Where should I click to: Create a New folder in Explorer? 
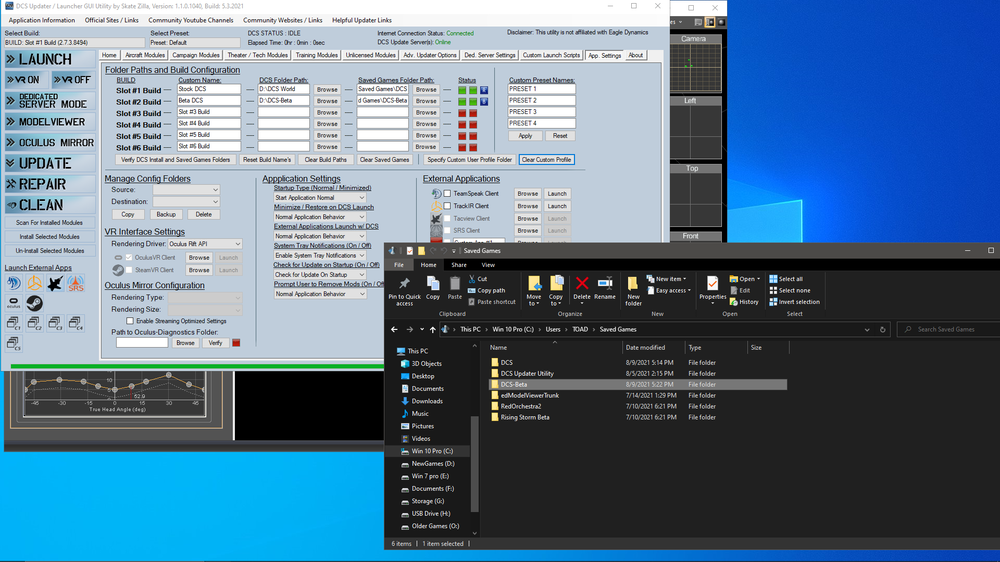click(633, 291)
